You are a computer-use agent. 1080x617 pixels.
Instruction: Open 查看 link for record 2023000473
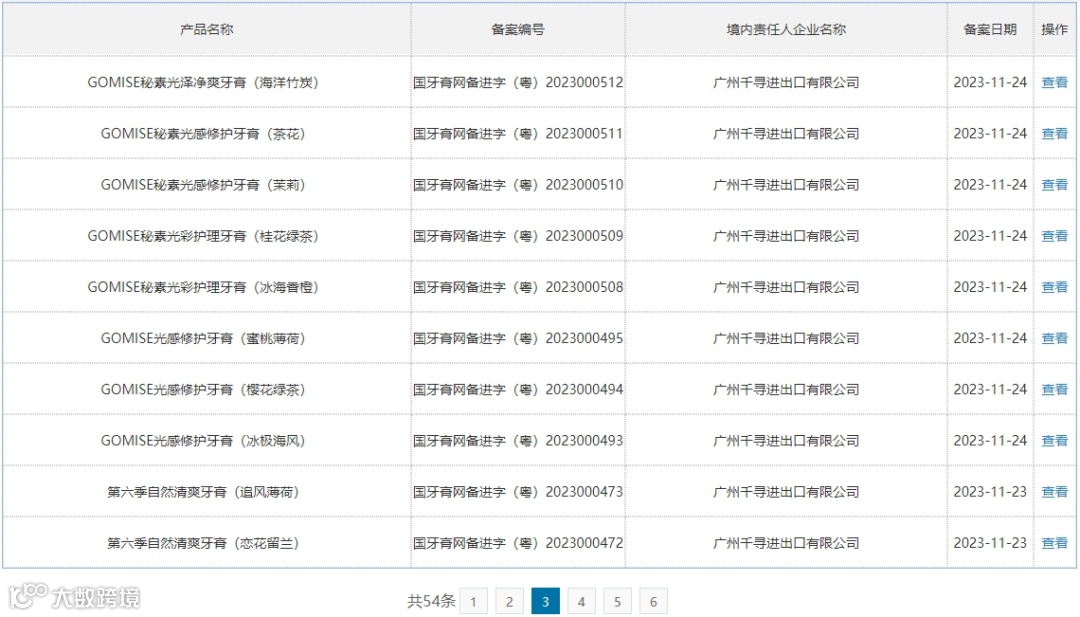[x=1054, y=492]
